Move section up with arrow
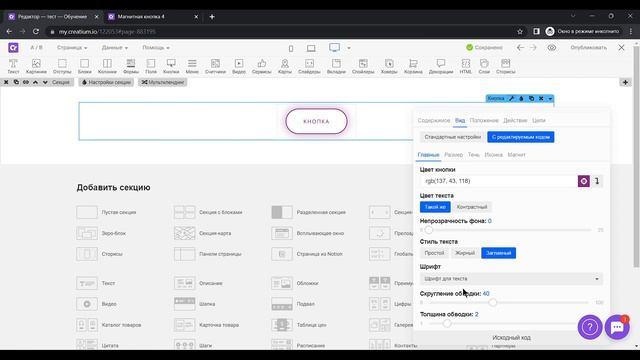Screen dimensions: 640x360 coord(36,82)
